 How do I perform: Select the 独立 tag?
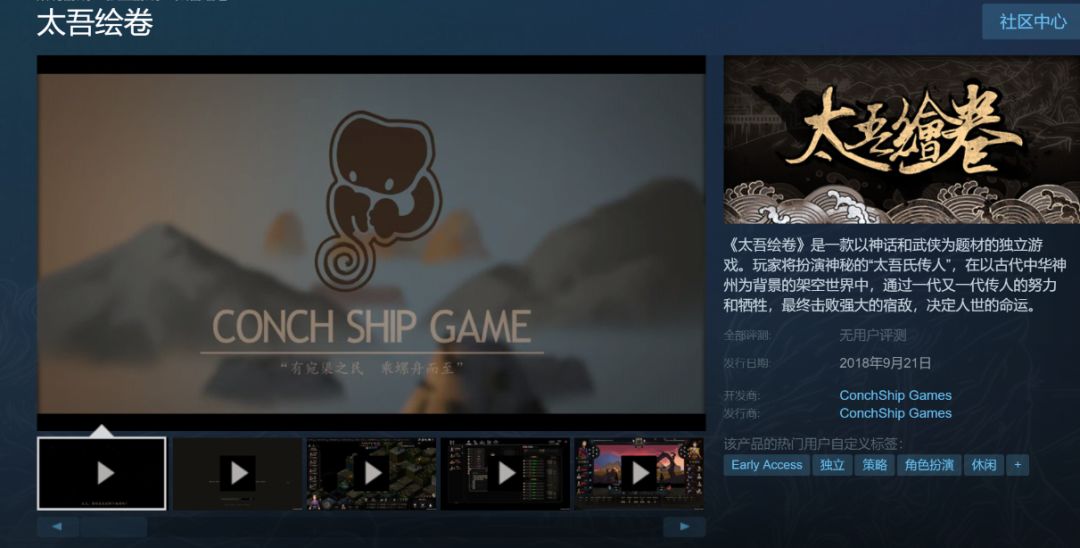(x=832, y=465)
